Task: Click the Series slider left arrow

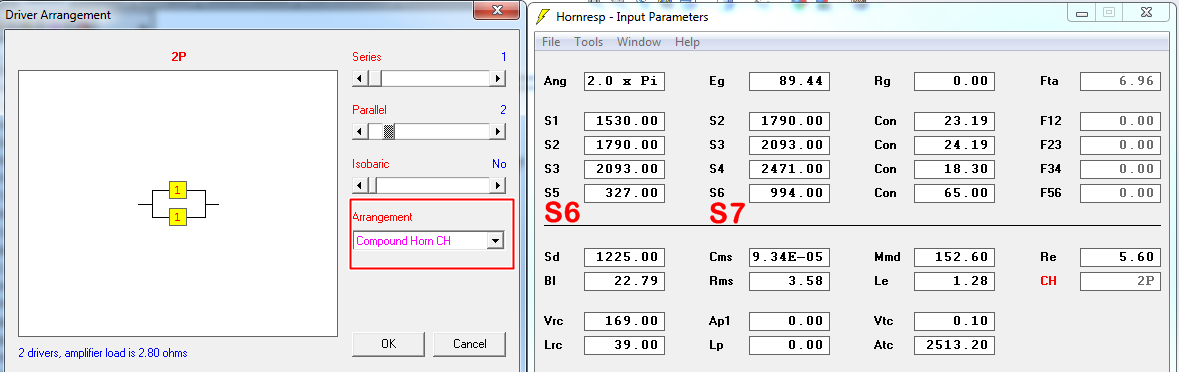Action: click(360, 78)
